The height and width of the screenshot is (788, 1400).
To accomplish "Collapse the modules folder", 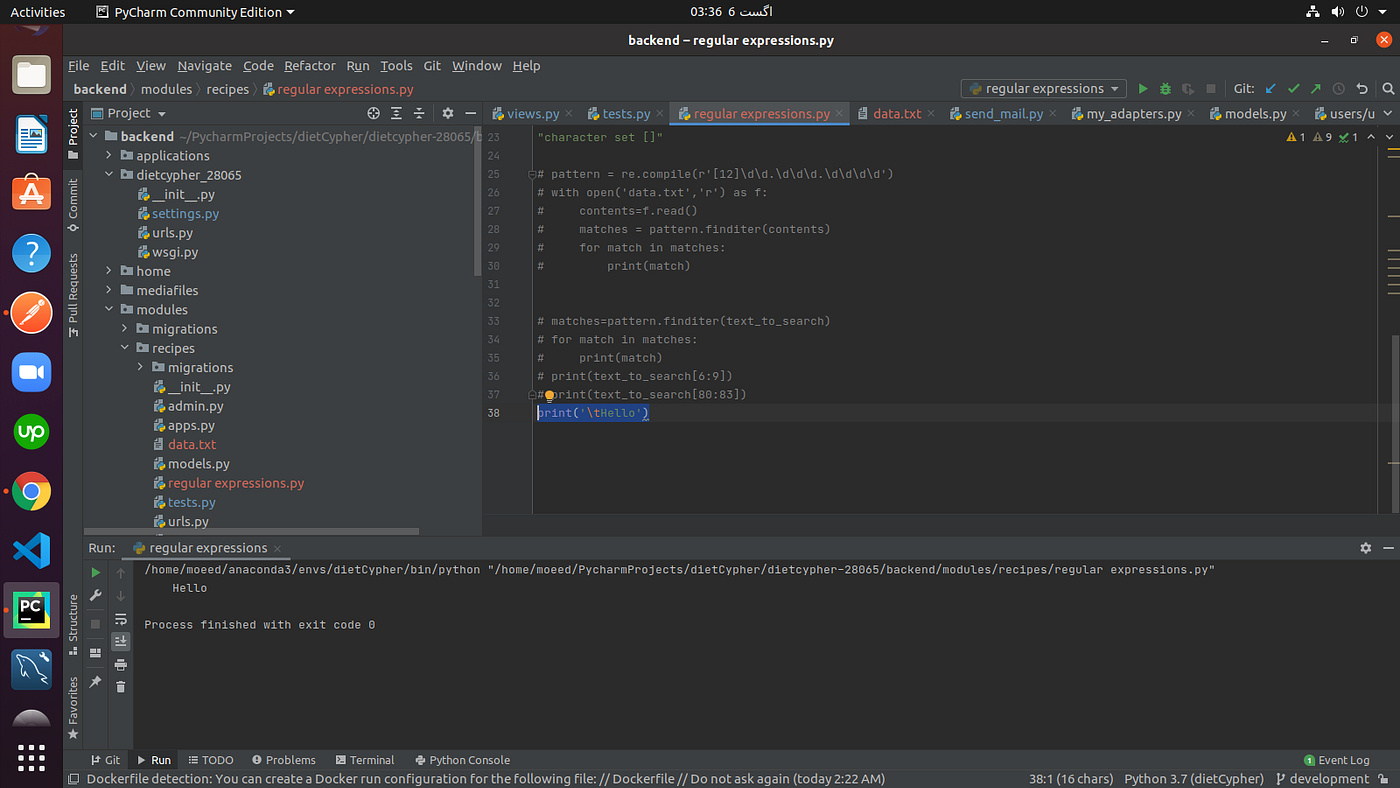I will (x=111, y=310).
